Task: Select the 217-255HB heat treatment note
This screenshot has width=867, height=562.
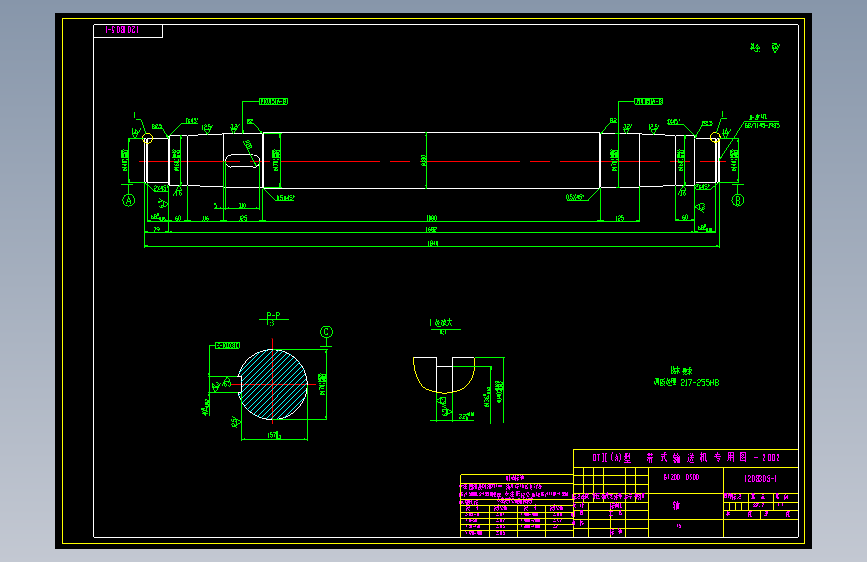Action: [x=686, y=382]
